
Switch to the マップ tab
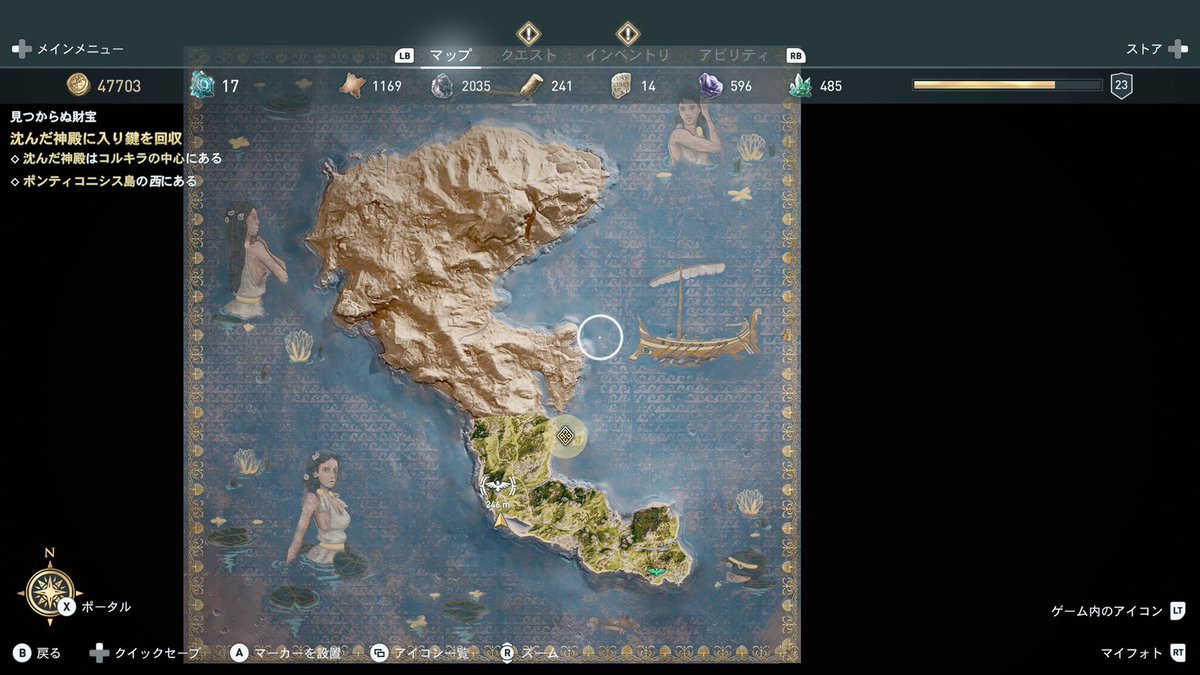(450, 55)
